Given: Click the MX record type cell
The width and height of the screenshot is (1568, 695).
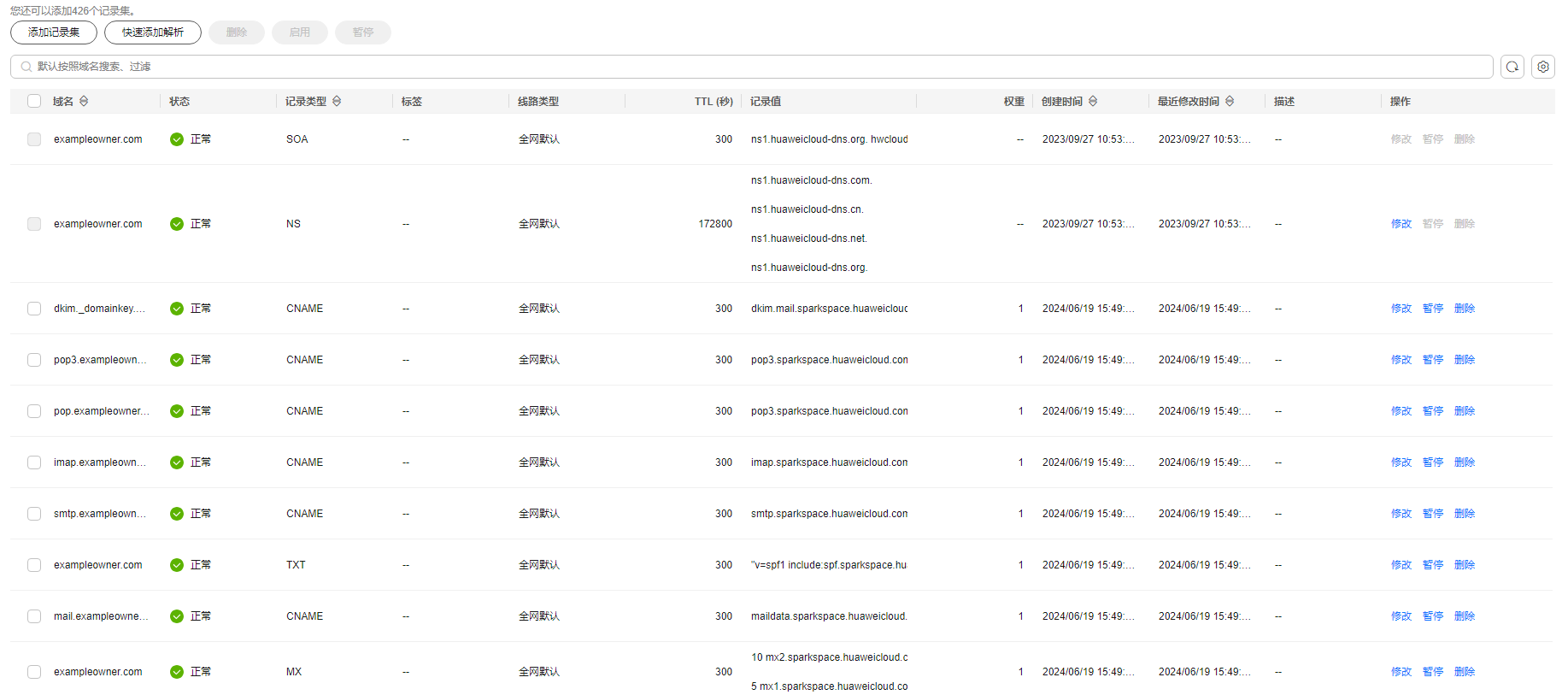Looking at the screenshot, I should pyautogui.click(x=294, y=672).
